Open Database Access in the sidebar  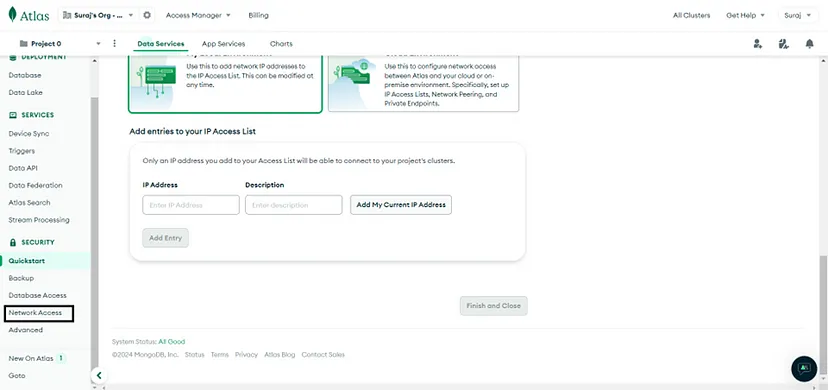pyautogui.click(x=37, y=296)
